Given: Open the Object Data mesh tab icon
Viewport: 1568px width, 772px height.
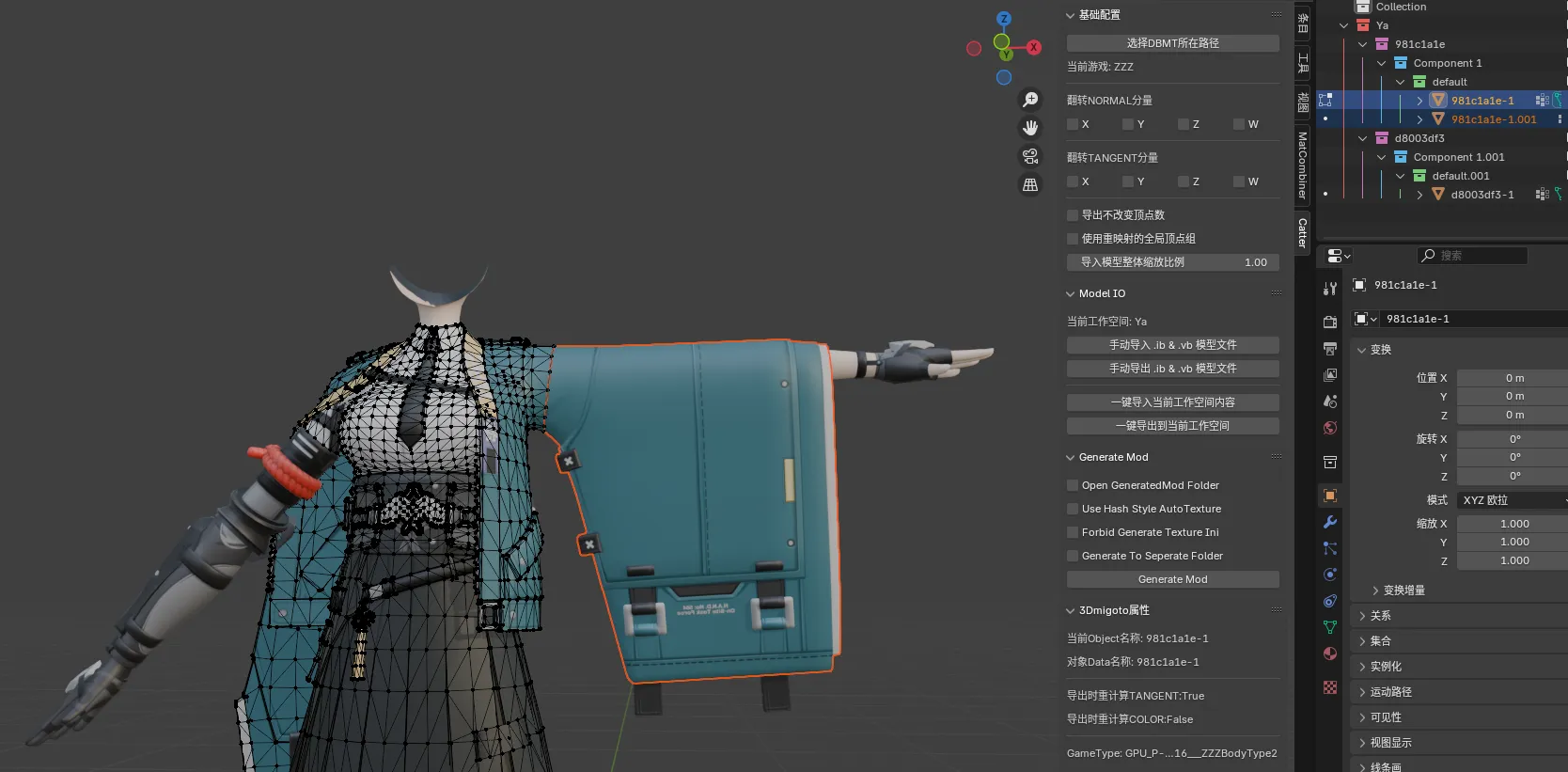Looking at the screenshot, I should click(x=1330, y=627).
